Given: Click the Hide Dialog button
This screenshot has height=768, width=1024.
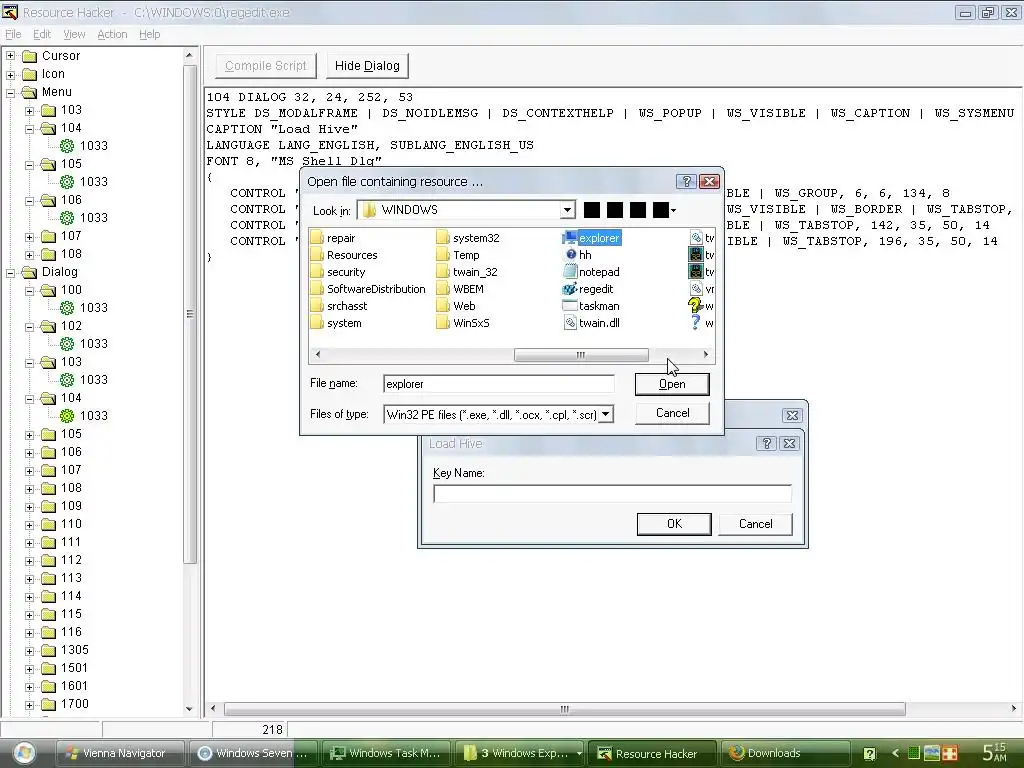Looking at the screenshot, I should 367,65.
